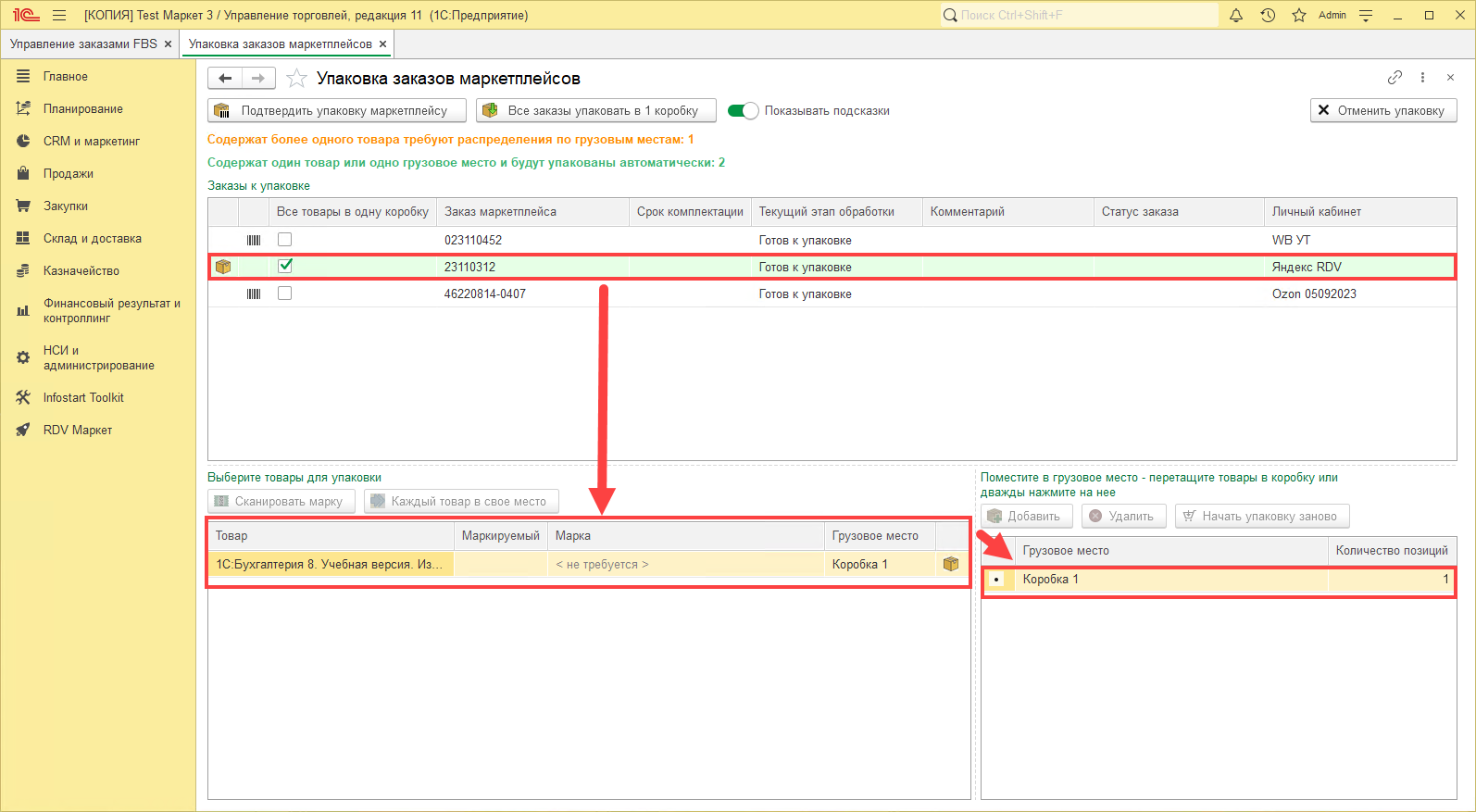Open the service settings menu near Admin
Screen dimensions: 1476x812
click(1366, 15)
